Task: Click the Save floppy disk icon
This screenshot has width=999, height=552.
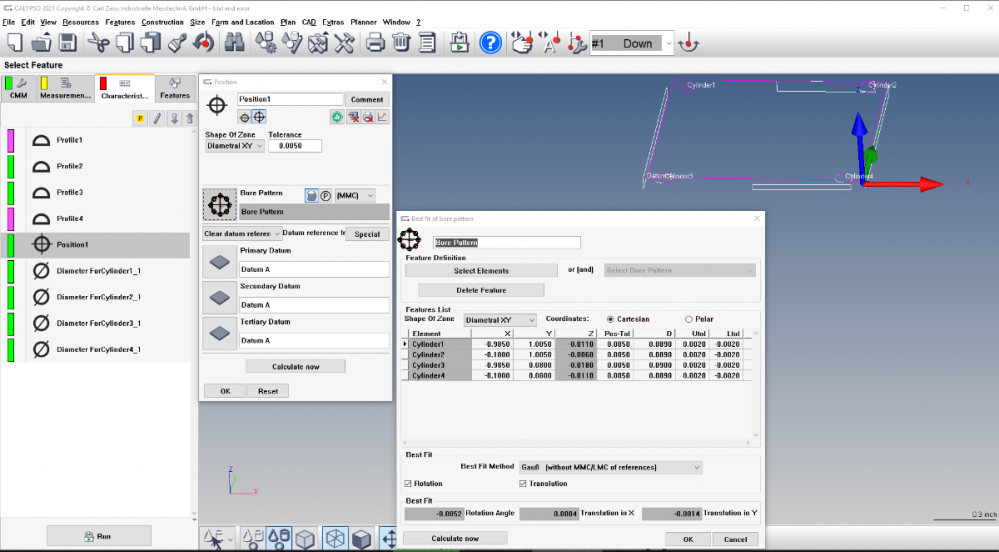Action: (x=68, y=43)
